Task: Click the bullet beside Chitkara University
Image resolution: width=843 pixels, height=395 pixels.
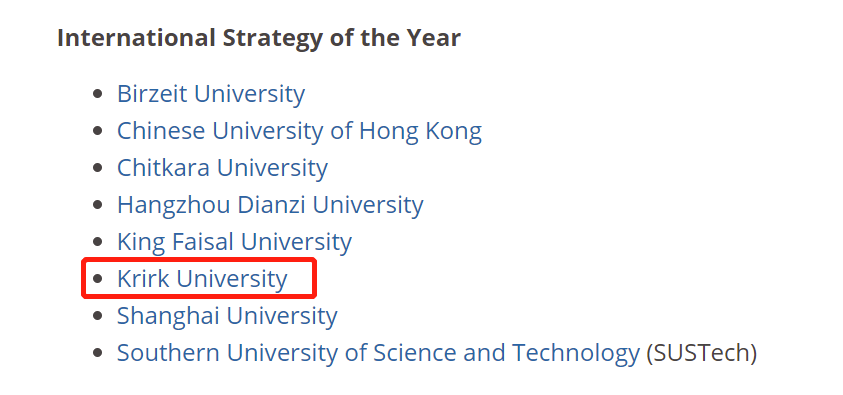Action: click(x=97, y=168)
